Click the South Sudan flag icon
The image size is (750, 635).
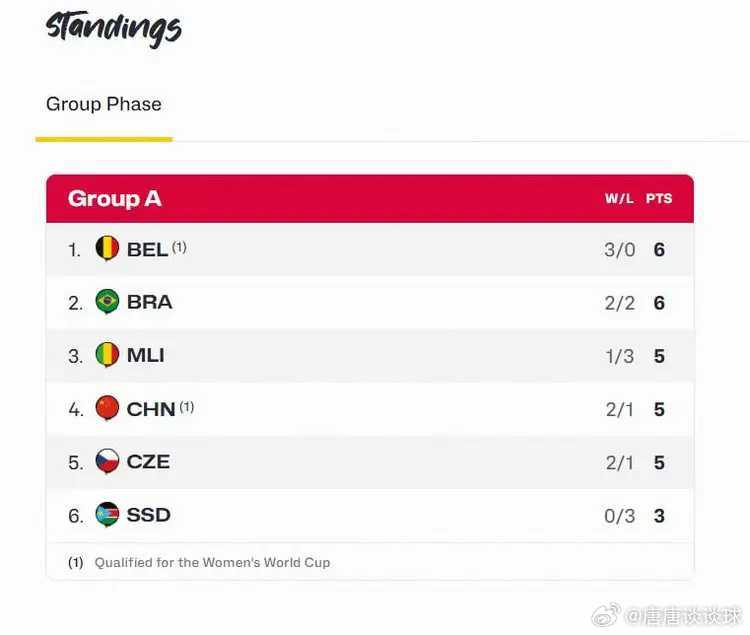click(107, 515)
